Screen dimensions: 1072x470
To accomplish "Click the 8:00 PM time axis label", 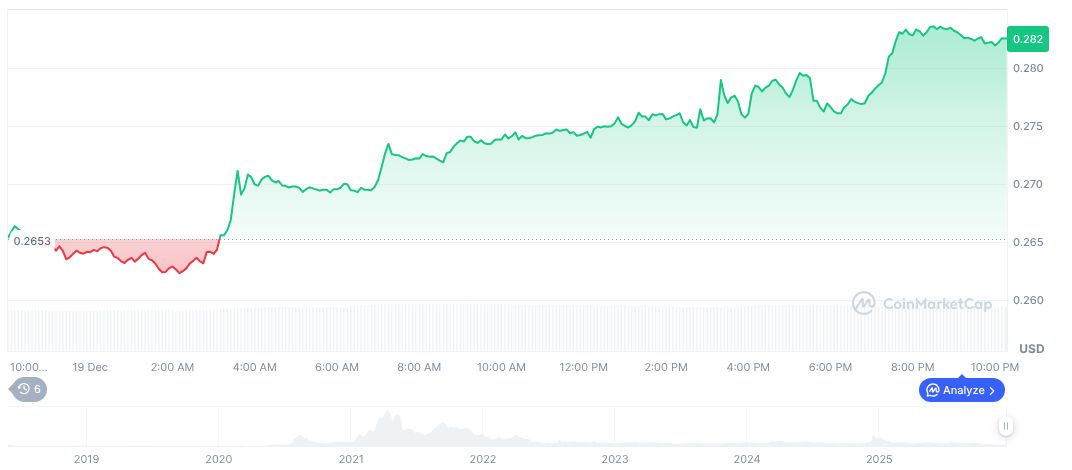I will pos(912,367).
